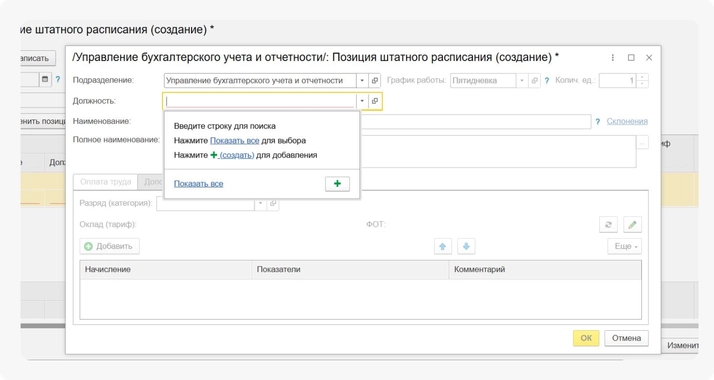Click the График работы Пятидневка field
The width and height of the screenshot is (714, 380).
click(483, 81)
